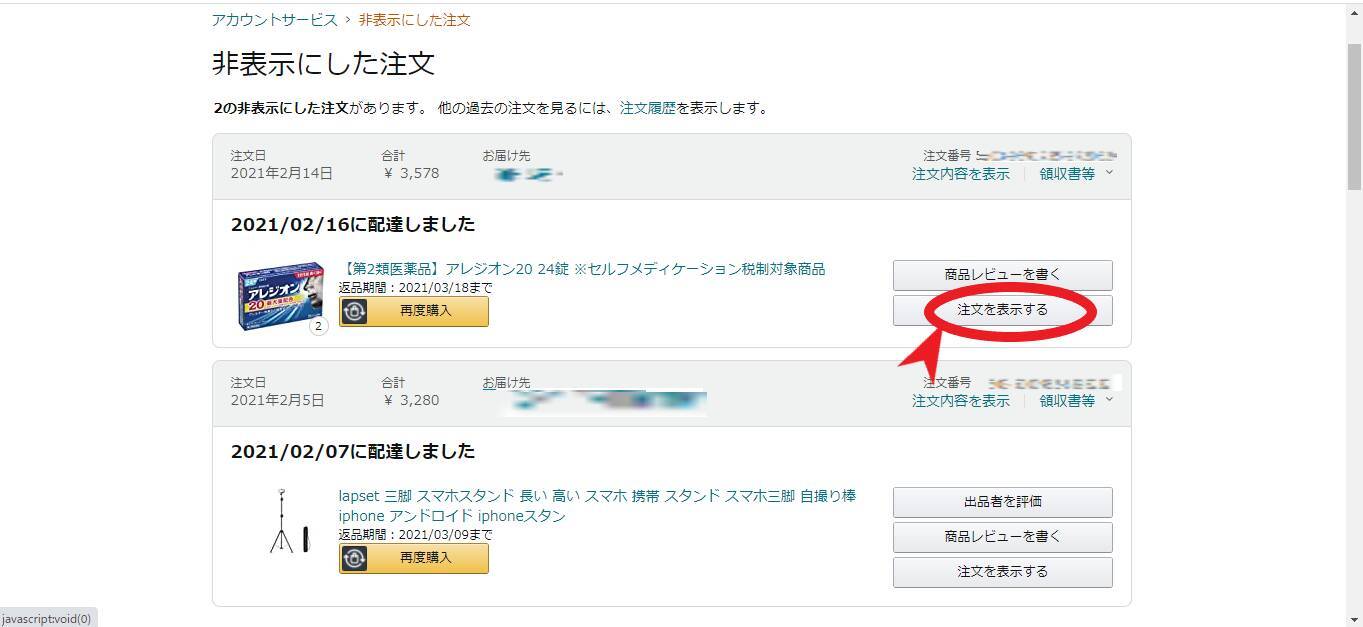Open アカウントサービス breadcrumb link
The height and width of the screenshot is (627, 1363).
pyautogui.click(x=274, y=20)
